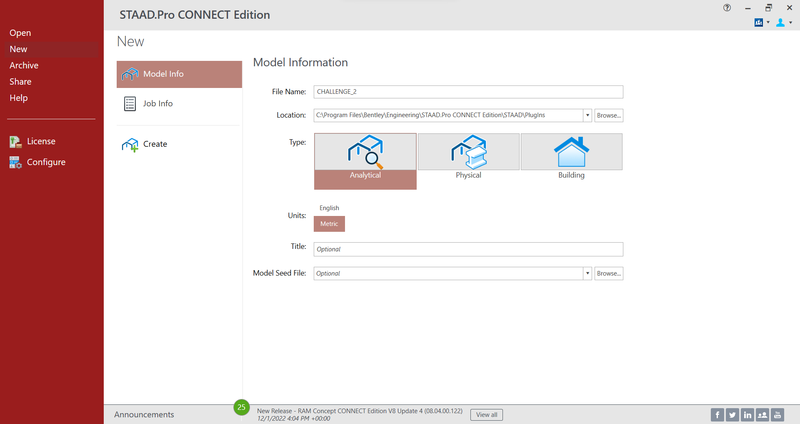Open the License option in sidebar
800x424 pixels.
33,141
